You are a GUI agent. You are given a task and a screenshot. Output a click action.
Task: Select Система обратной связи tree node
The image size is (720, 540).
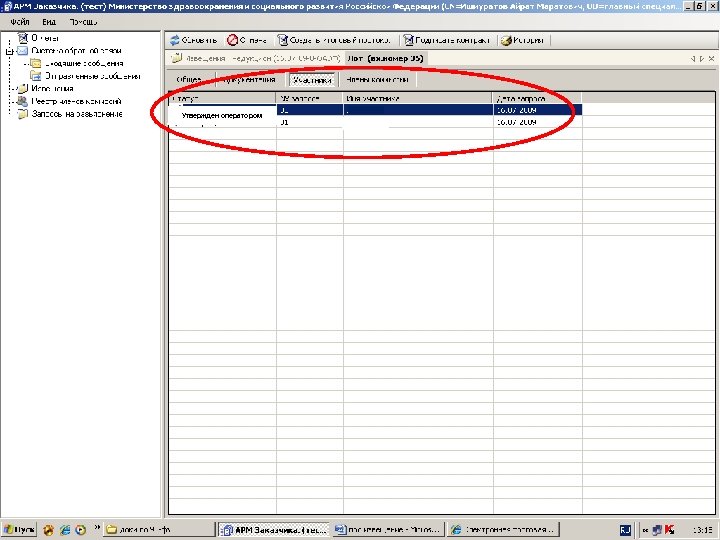point(76,51)
